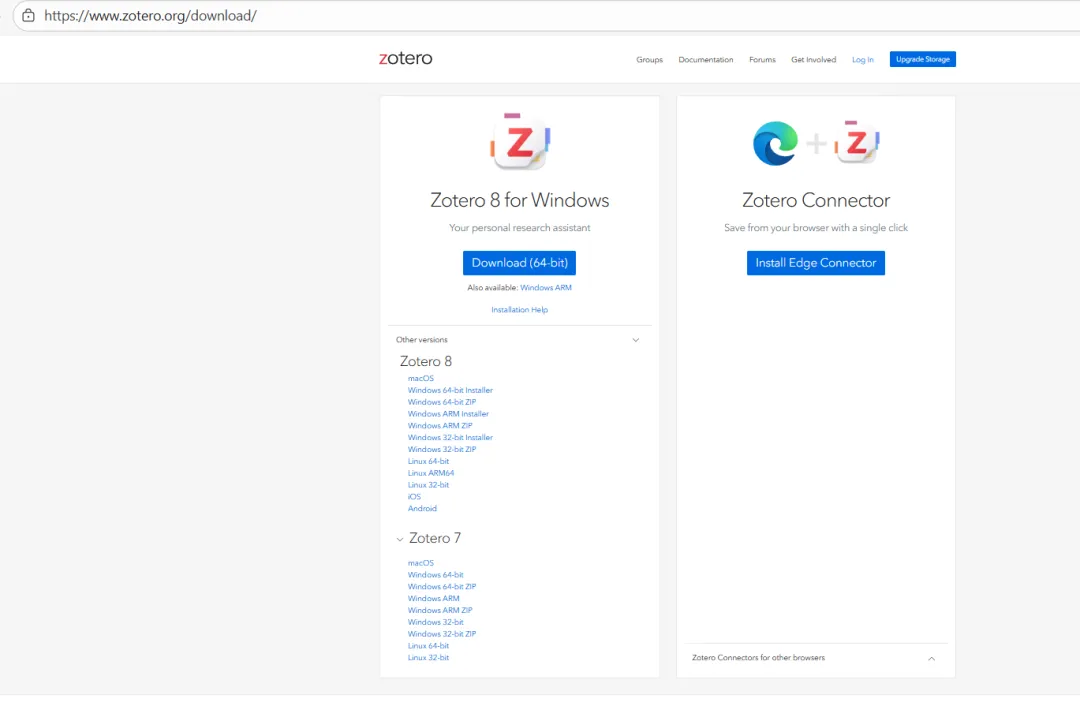Image resolution: width=1080 pixels, height=721 pixels.
Task: Download Zotero 7 Windows ARM ZIP
Action: click(439, 610)
